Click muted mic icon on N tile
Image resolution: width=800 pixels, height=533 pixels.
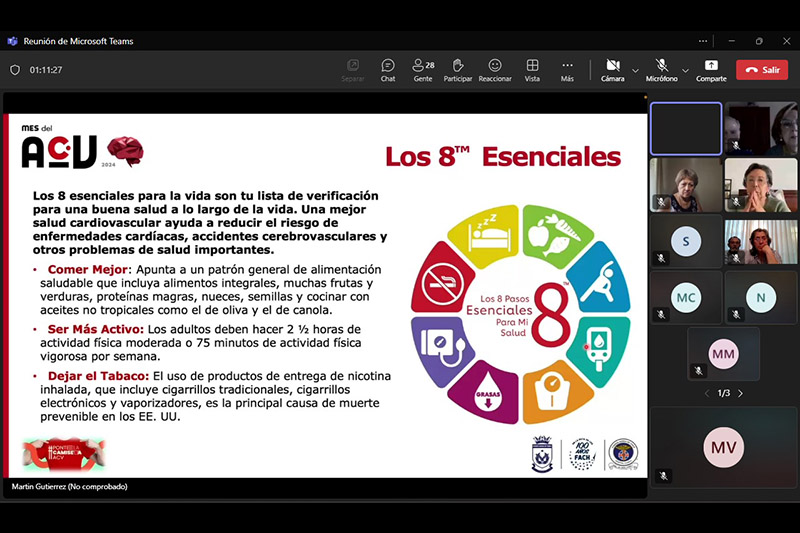point(736,314)
